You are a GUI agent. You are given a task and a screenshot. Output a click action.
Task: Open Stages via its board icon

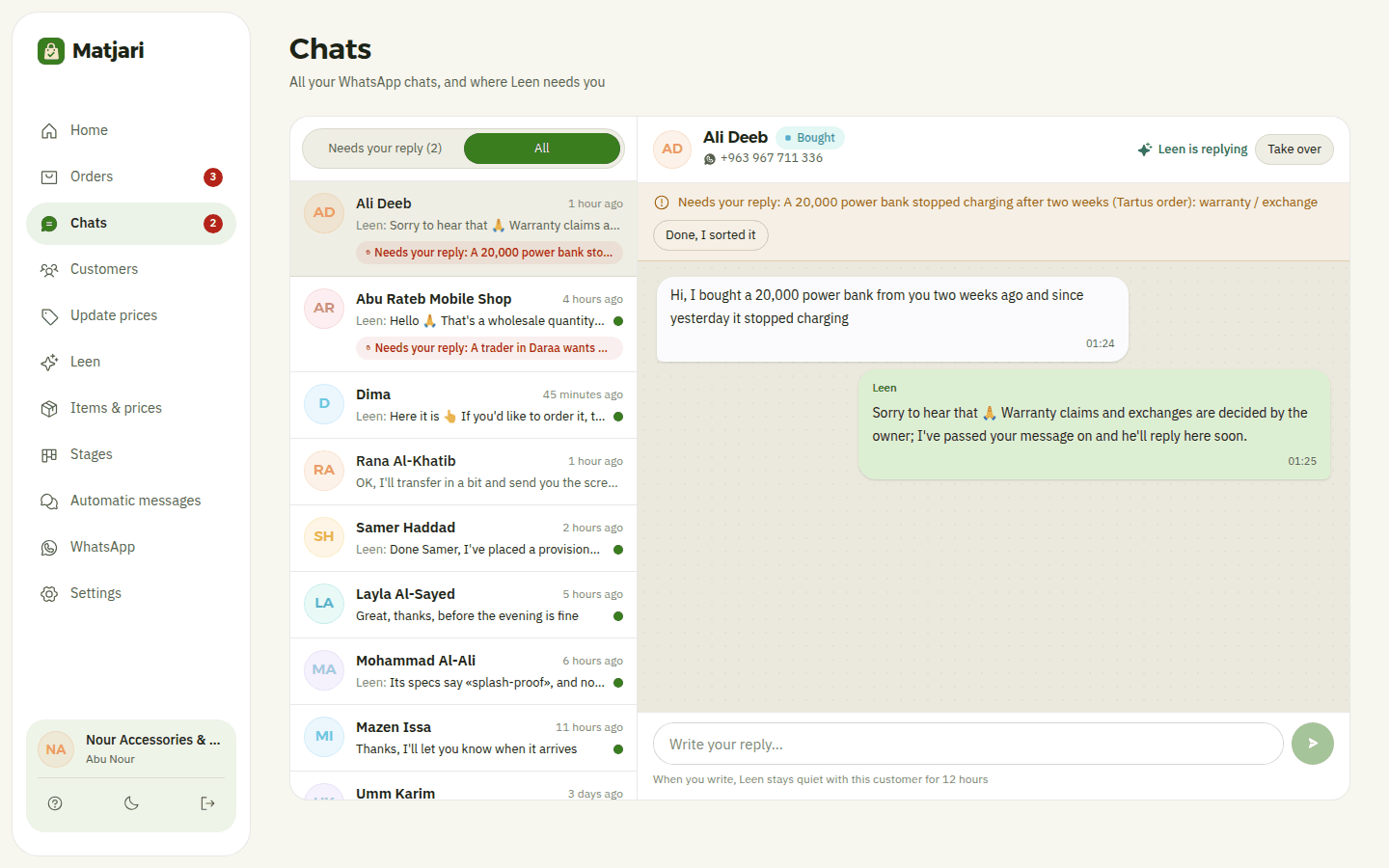coord(49,455)
